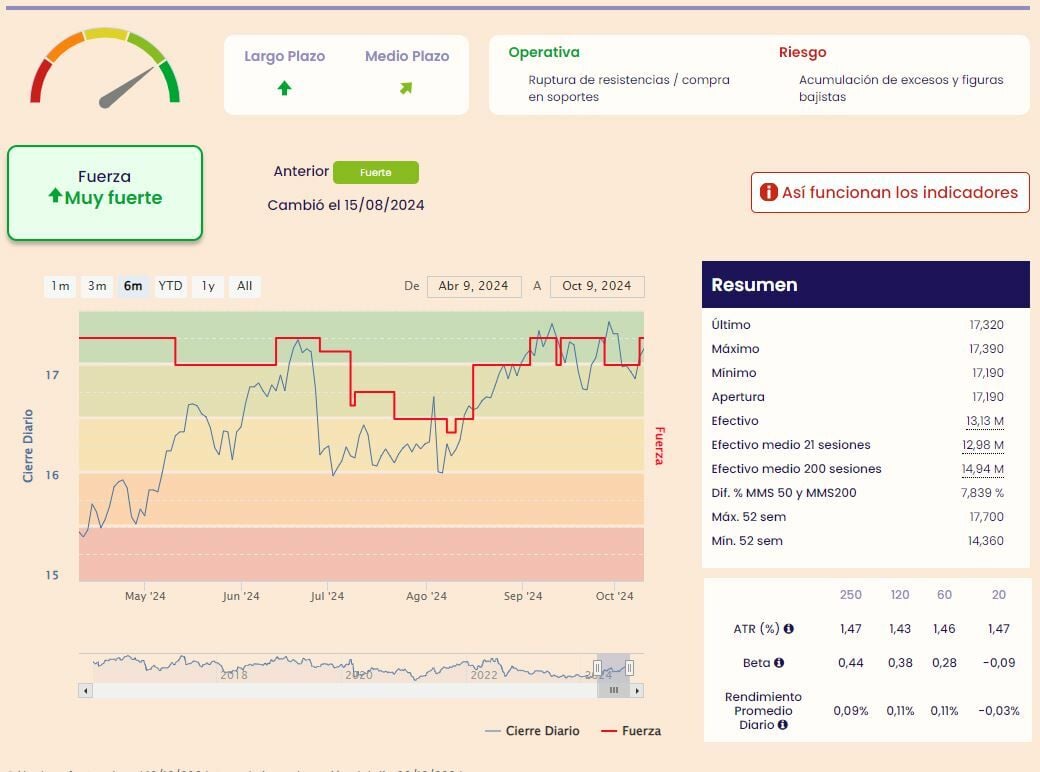The height and width of the screenshot is (772, 1040).
Task: Open 'Así funcionan los indicadores' button
Action: pos(890,192)
